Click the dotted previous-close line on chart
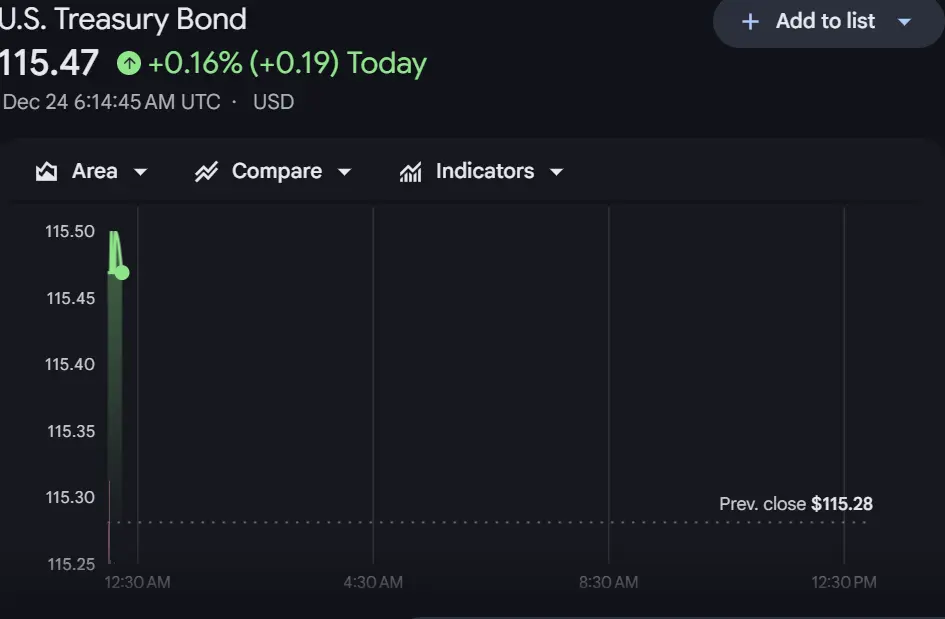Image resolution: width=945 pixels, height=619 pixels. point(400,521)
